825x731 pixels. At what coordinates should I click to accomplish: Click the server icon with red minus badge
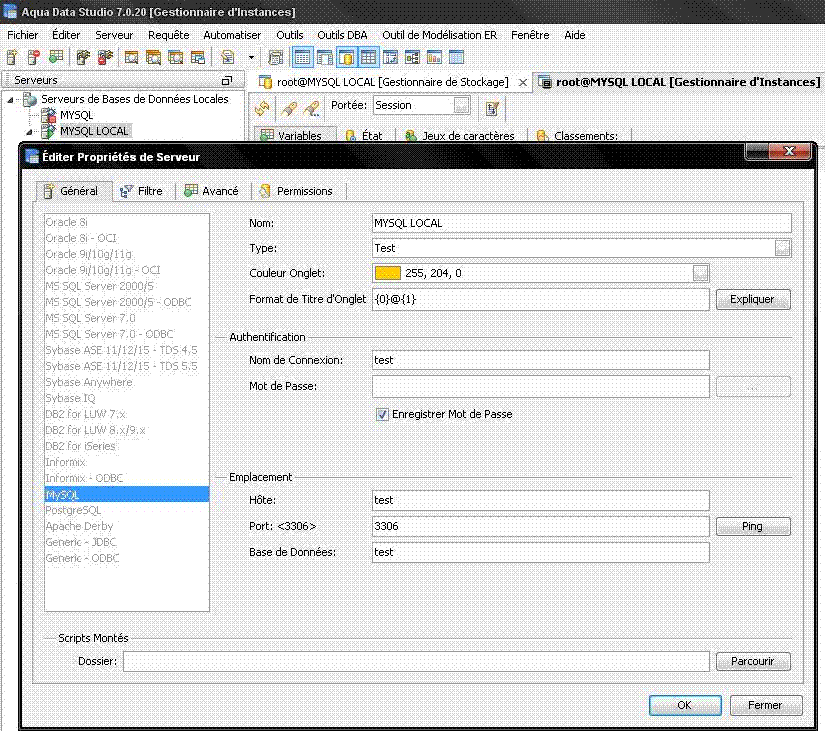(34, 57)
